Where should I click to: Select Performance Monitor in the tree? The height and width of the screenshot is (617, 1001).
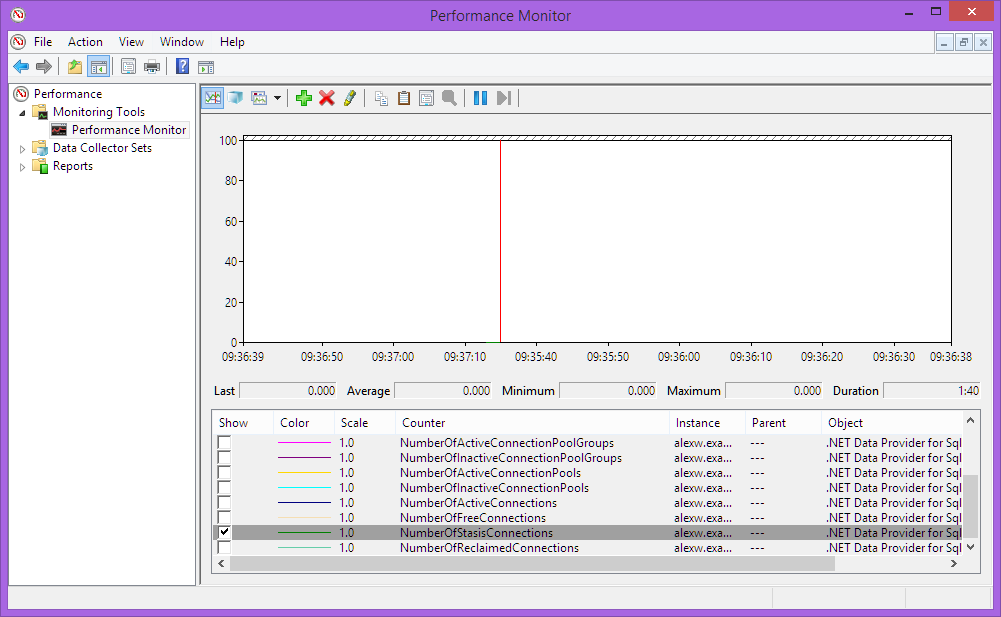(119, 129)
